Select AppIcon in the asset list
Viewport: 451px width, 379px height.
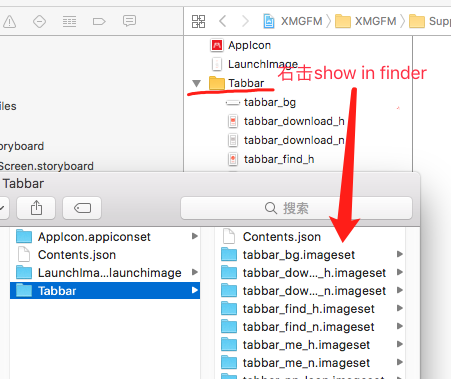tap(241, 45)
